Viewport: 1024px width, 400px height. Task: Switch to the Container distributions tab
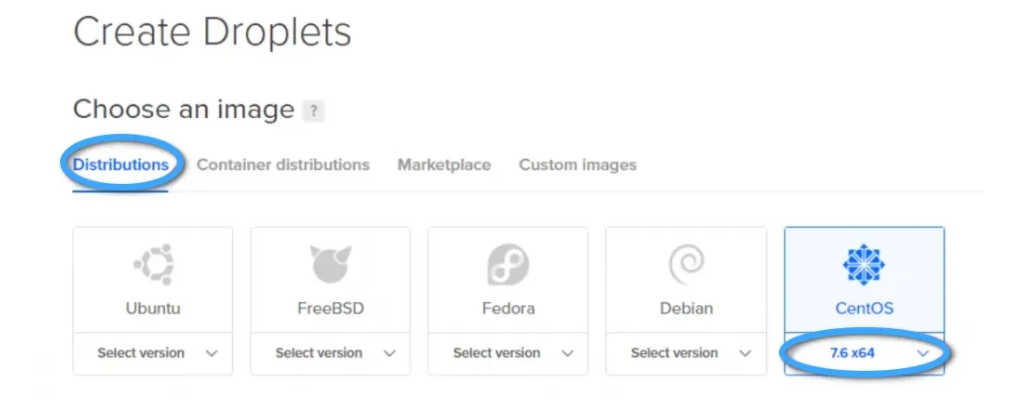283,164
